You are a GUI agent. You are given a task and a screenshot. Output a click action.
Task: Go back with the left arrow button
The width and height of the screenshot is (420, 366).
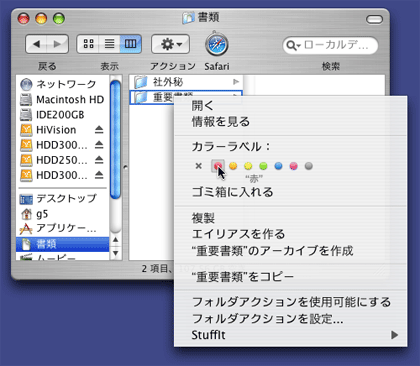click(x=36, y=44)
